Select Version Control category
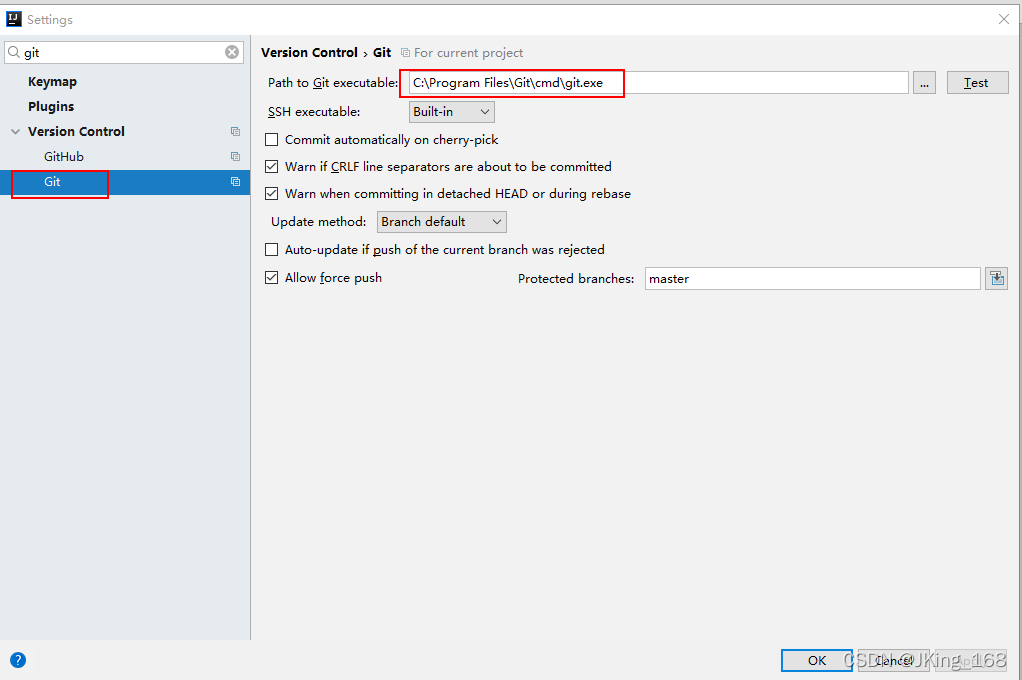The image size is (1022, 680). 76,131
